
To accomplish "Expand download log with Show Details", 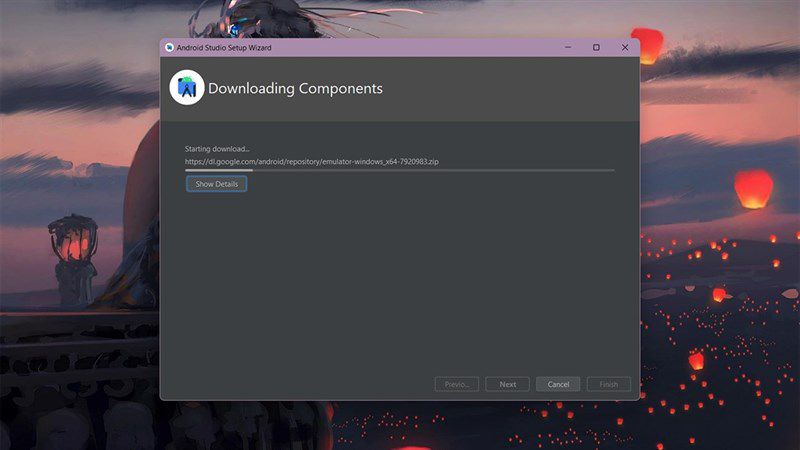I will click(216, 184).
